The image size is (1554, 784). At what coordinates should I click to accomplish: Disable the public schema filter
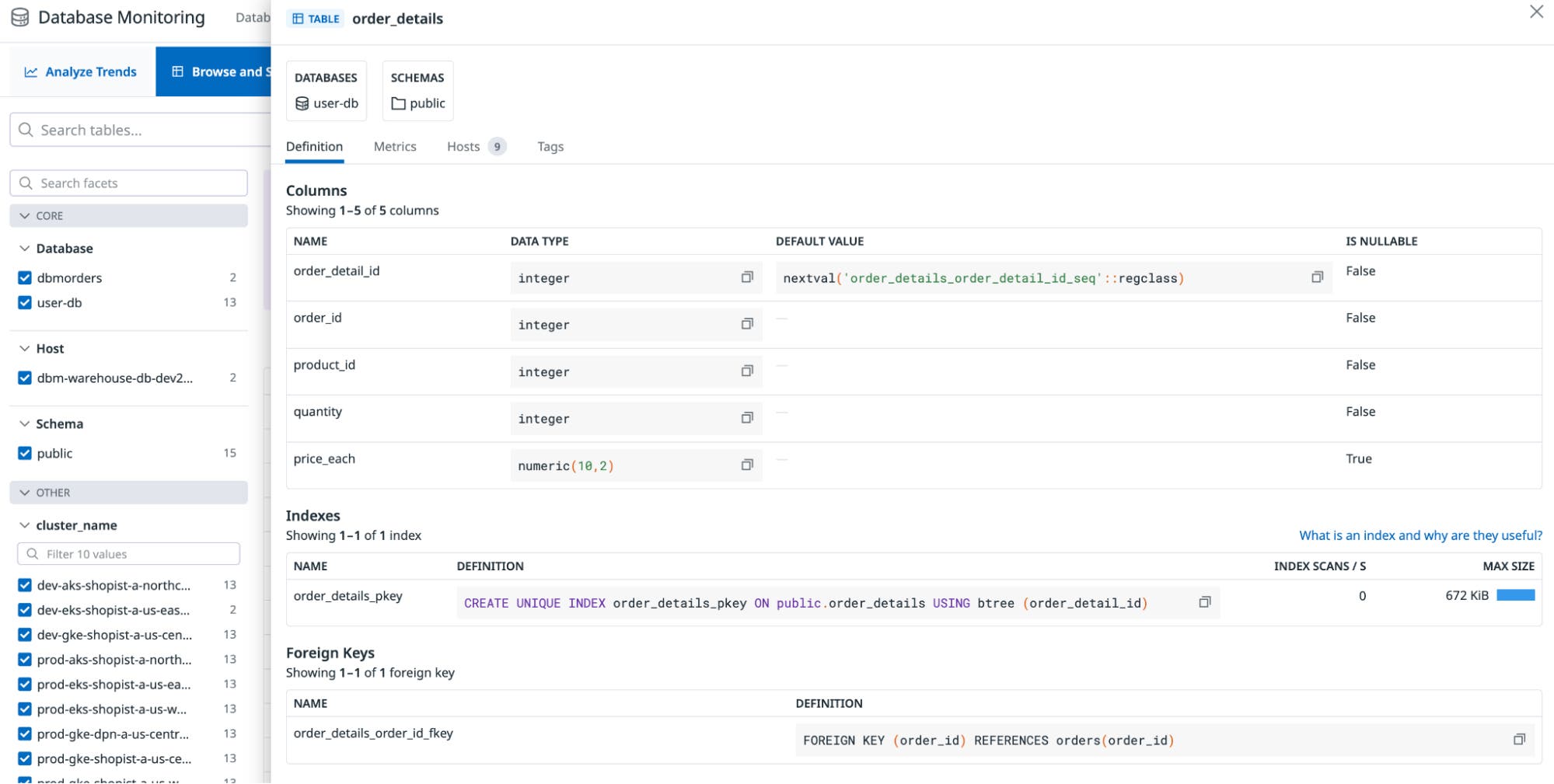click(23, 453)
